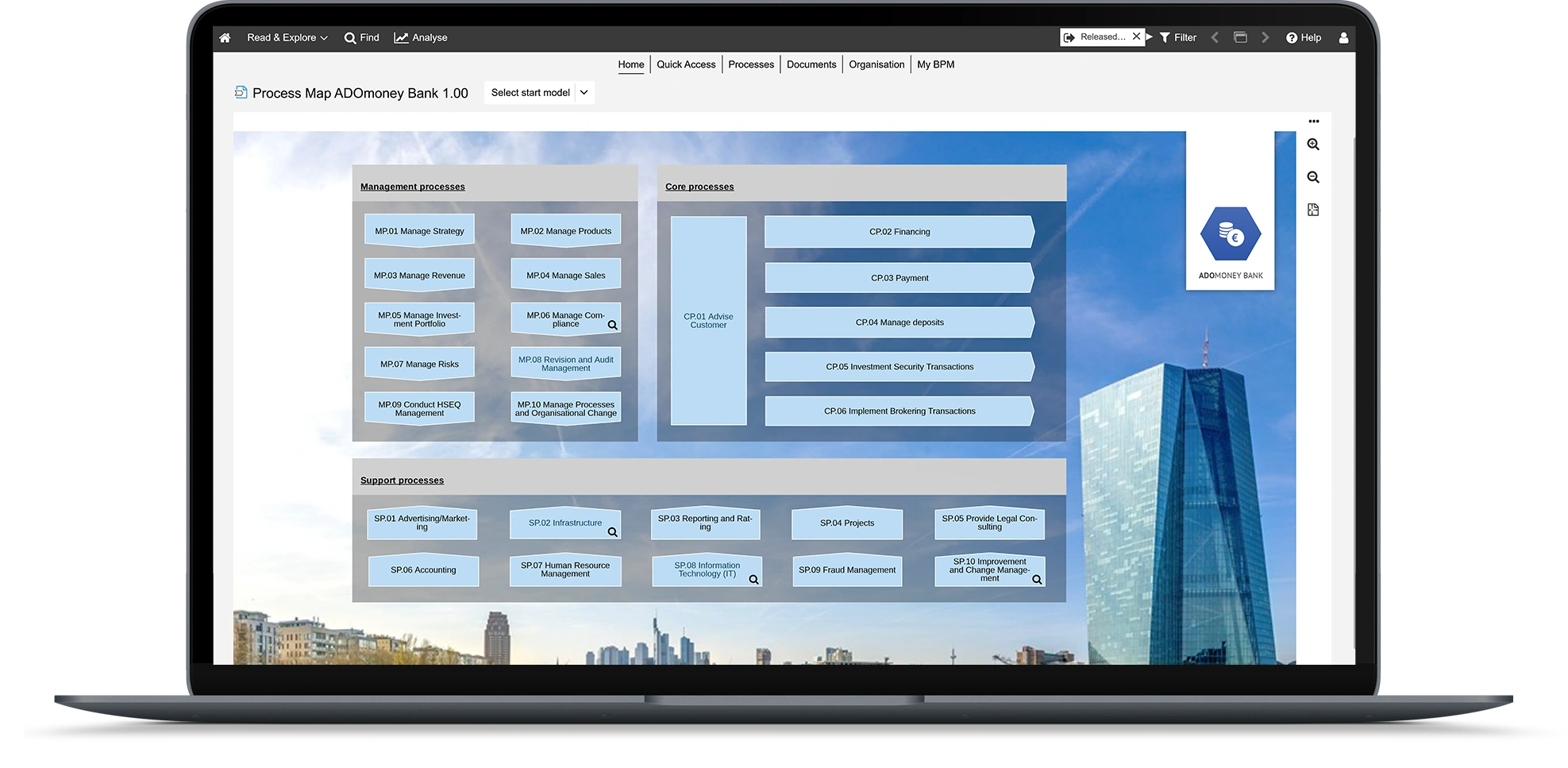
Task: Click the document export icon below zoom
Action: [1313, 210]
